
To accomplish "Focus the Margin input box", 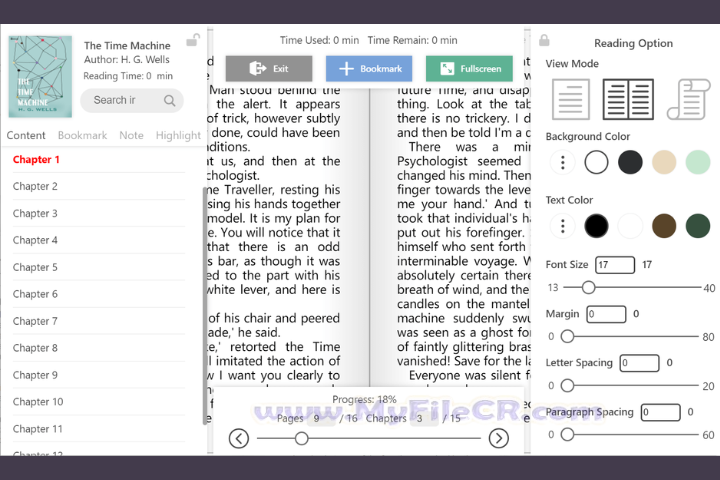I will (x=606, y=314).
